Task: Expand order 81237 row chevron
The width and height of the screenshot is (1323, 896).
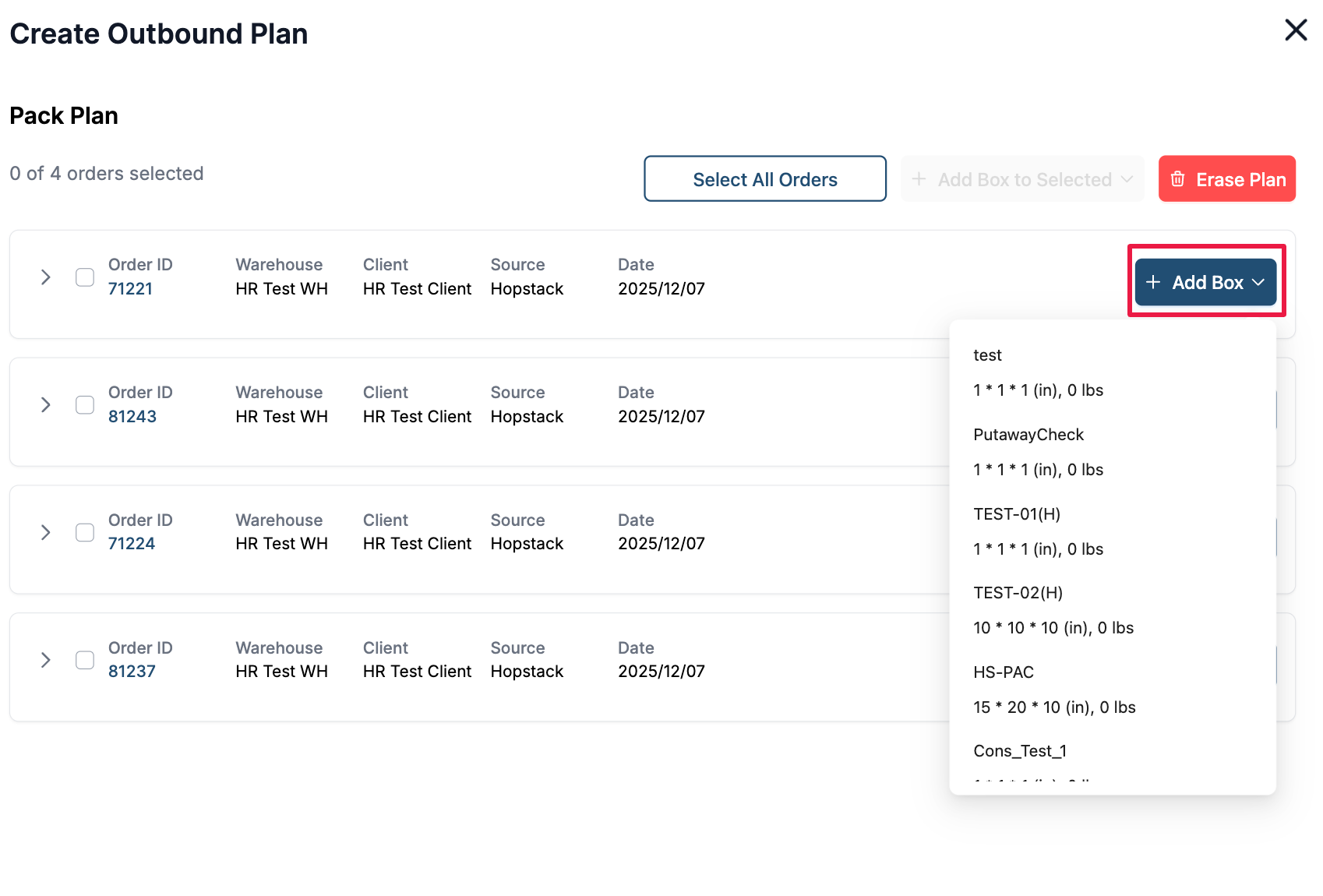Action: (x=46, y=661)
